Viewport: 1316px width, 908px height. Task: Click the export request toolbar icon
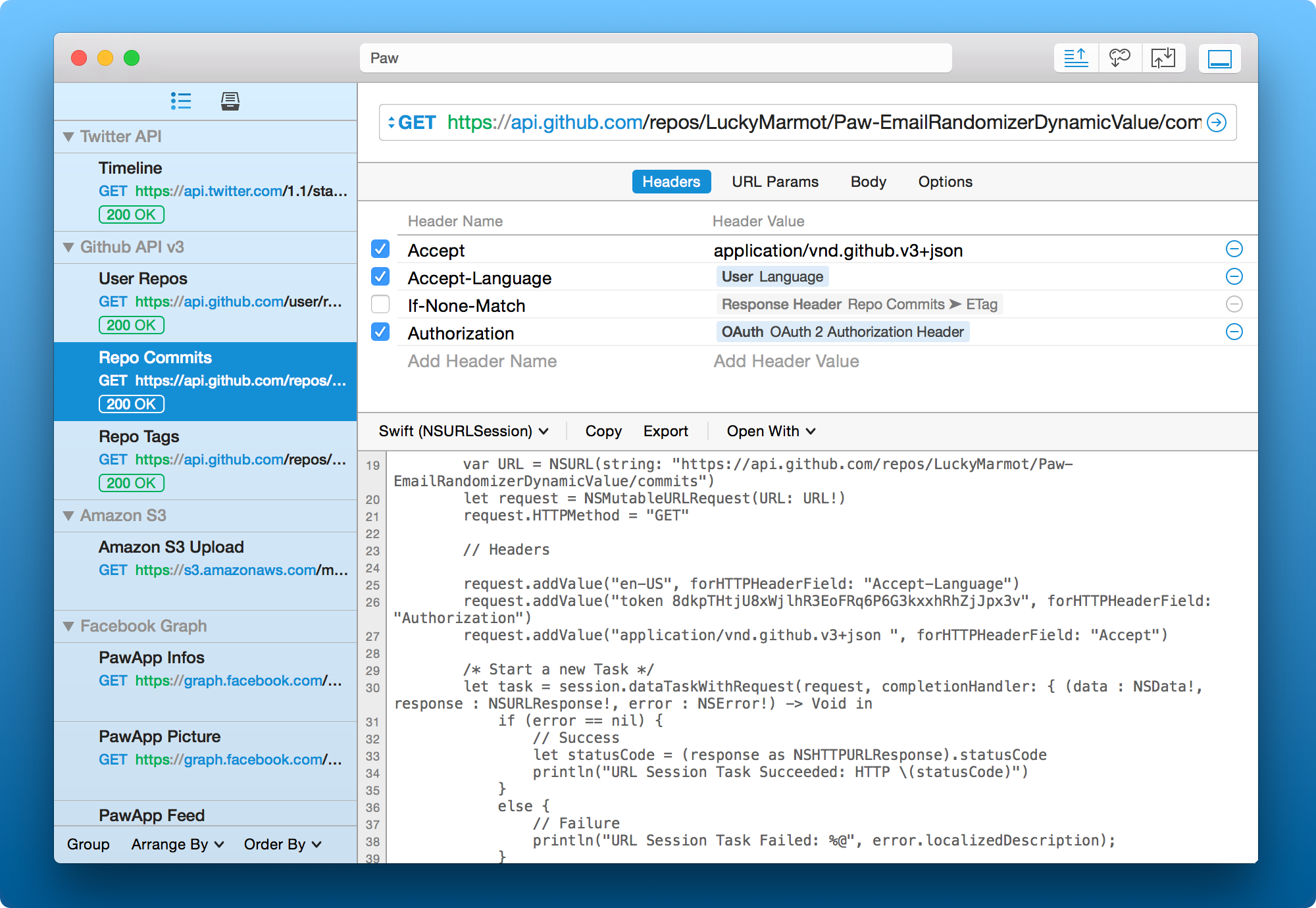[x=1076, y=59]
